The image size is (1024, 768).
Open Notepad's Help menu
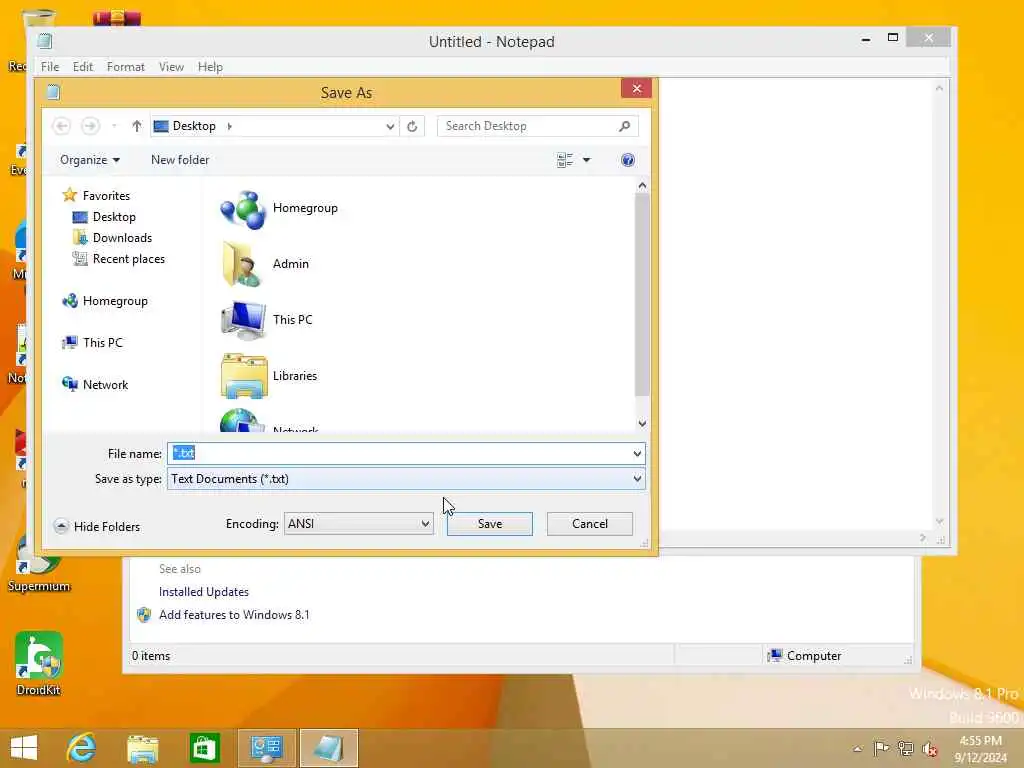tap(210, 67)
